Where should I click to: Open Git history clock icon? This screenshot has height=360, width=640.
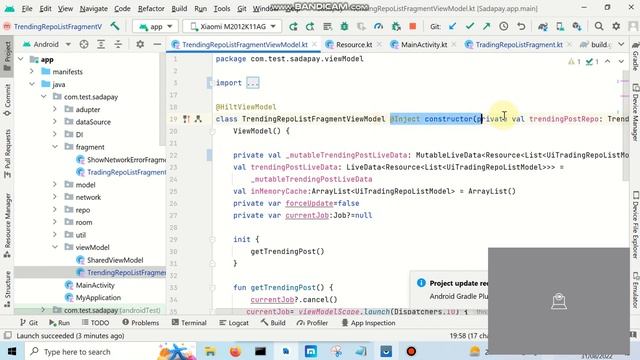(x=504, y=27)
